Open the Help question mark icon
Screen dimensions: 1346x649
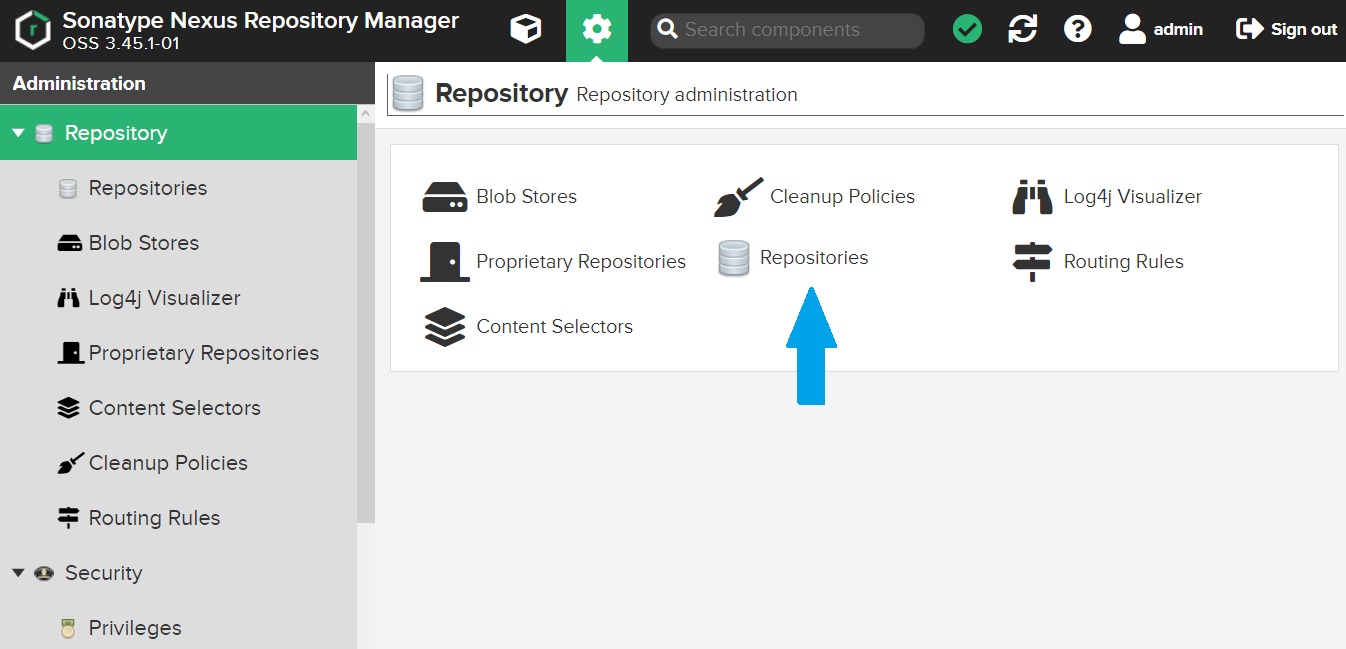[1077, 29]
